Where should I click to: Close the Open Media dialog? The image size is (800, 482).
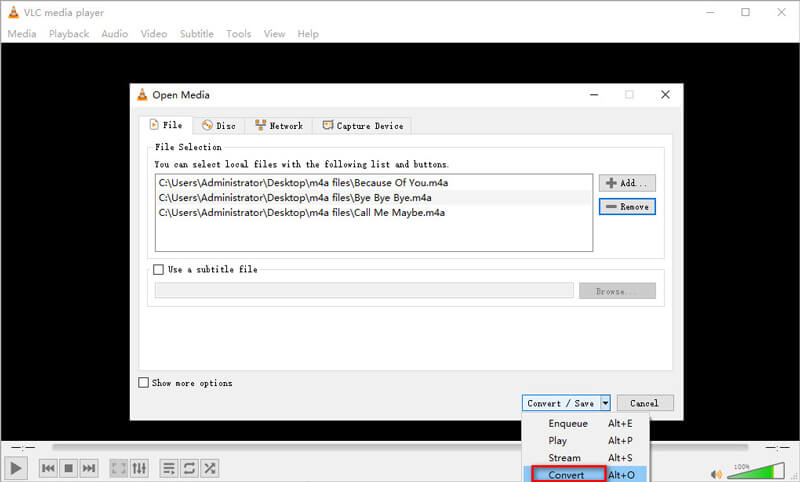665,94
